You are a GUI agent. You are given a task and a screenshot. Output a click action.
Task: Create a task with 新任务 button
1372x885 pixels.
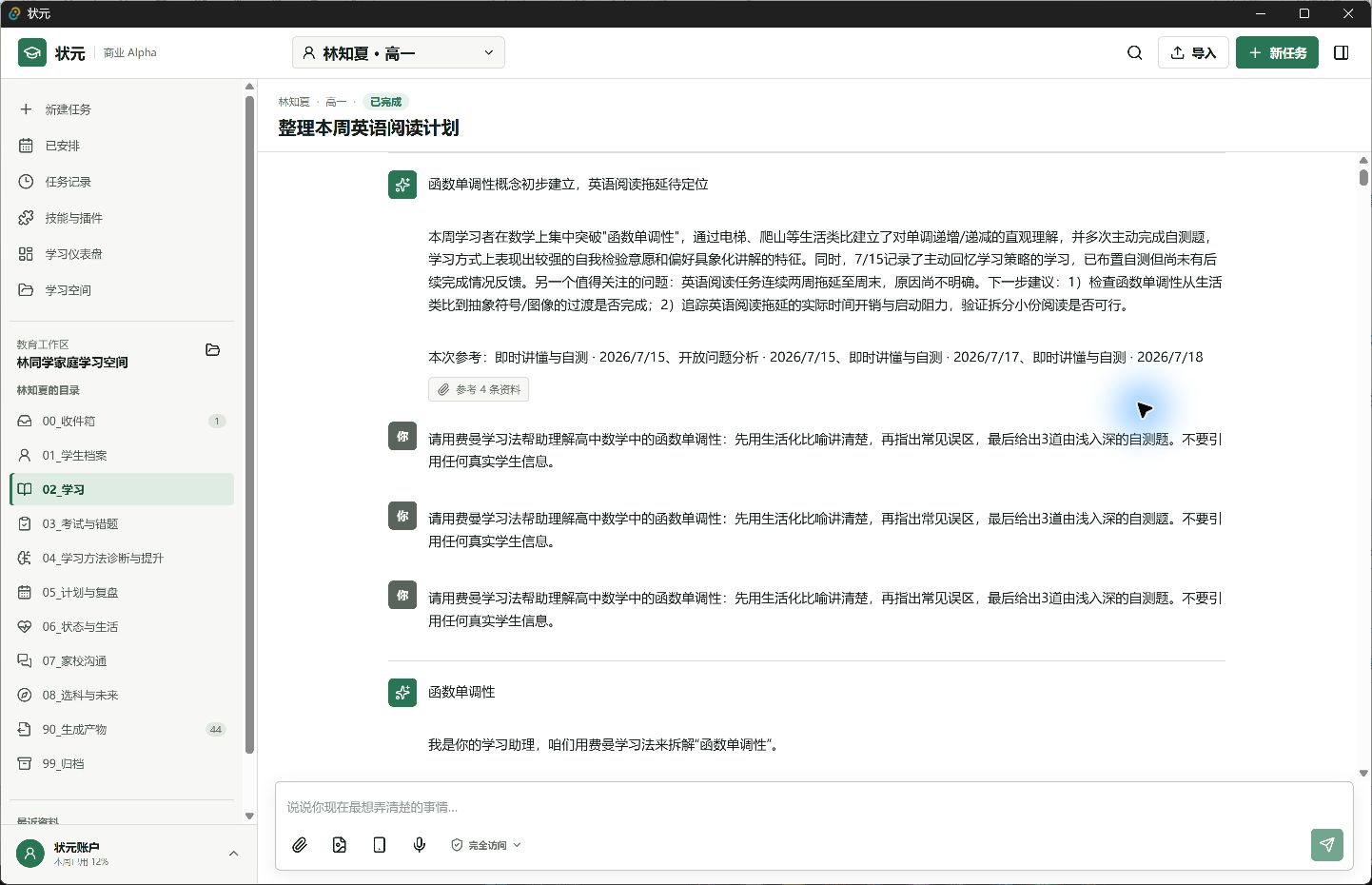pos(1277,52)
